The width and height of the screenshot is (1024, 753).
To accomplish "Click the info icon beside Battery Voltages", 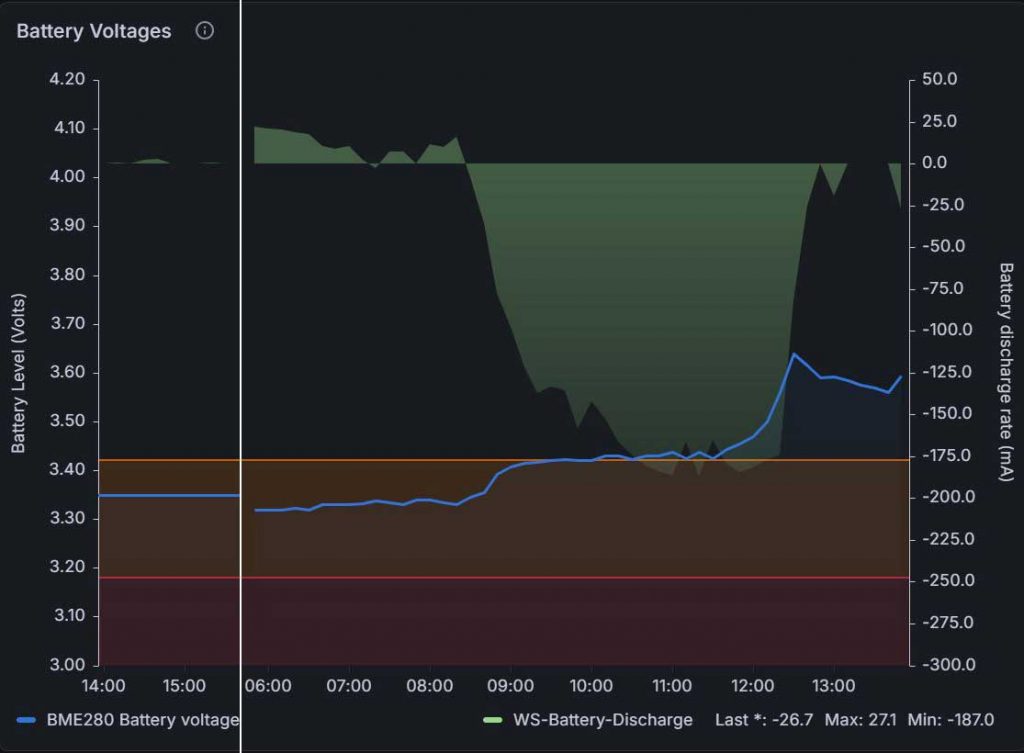I will (204, 31).
